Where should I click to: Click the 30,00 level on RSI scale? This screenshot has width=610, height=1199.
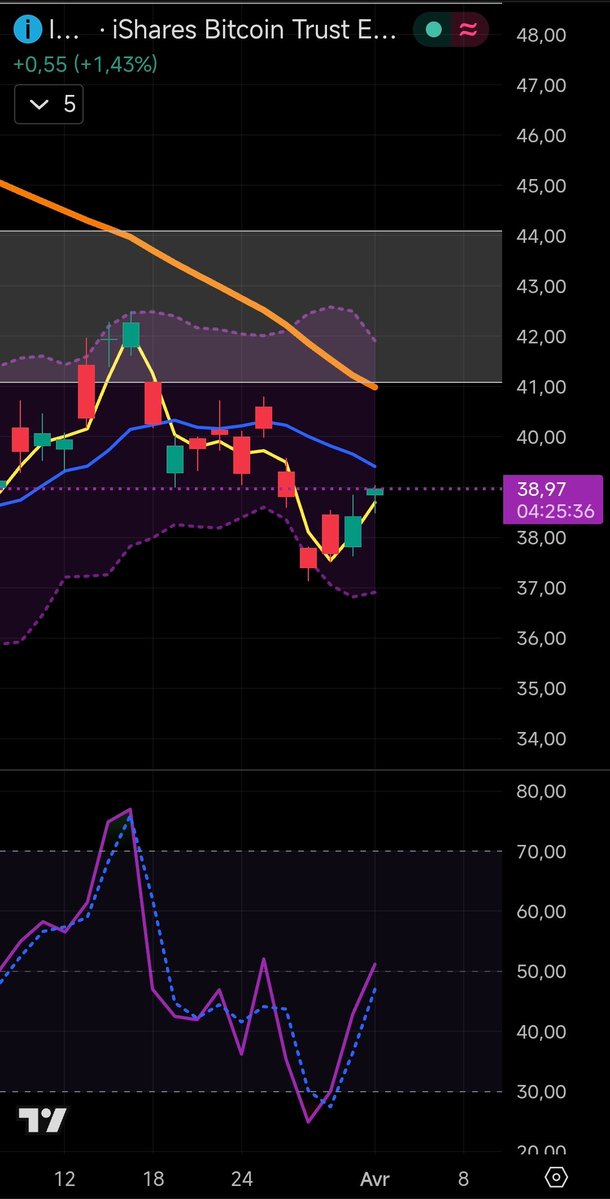coord(541,1092)
